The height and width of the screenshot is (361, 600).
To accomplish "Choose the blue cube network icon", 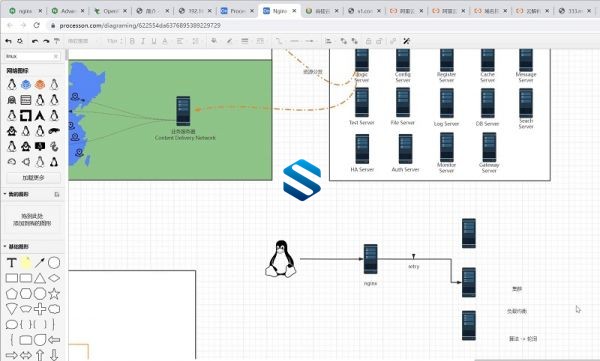I will (26, 84).
